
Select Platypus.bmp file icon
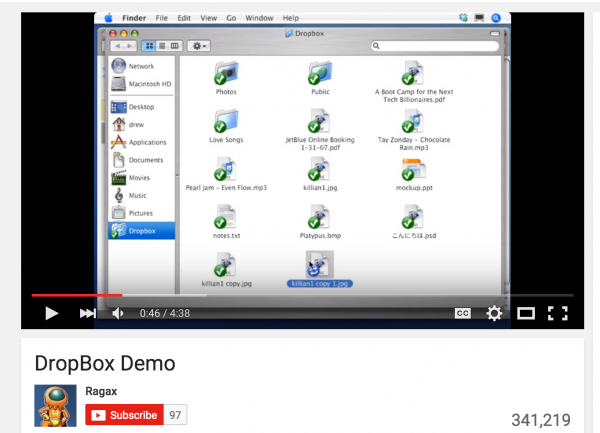tap(320, 216)
